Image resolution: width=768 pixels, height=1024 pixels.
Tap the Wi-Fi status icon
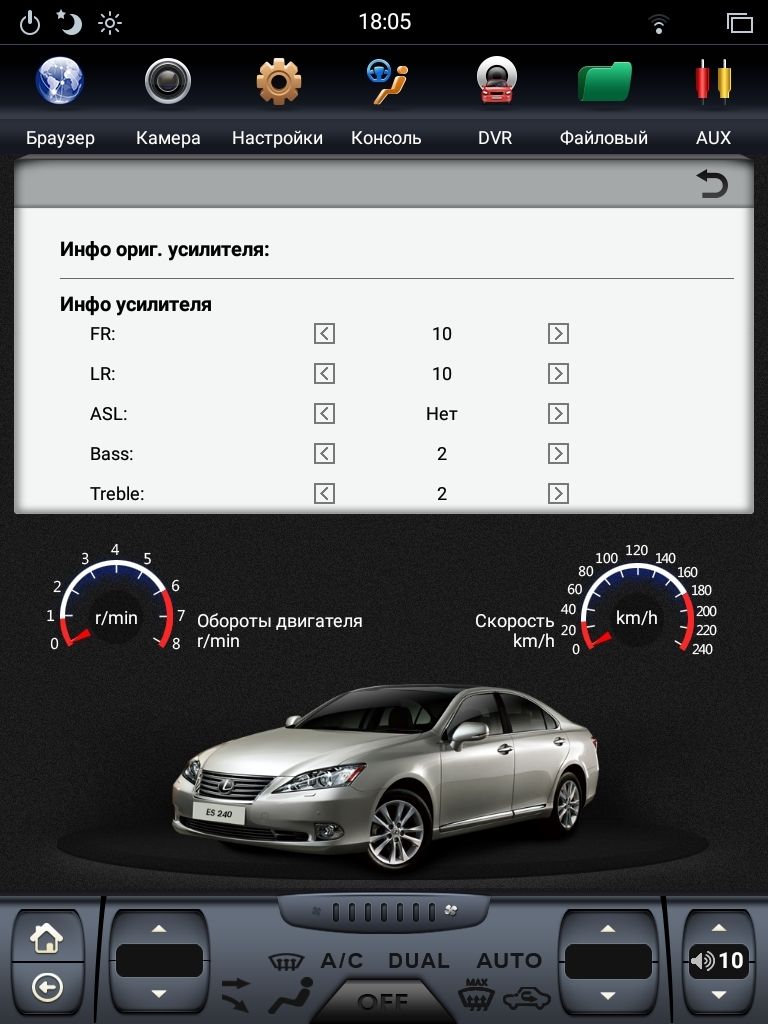pos(658,24)
